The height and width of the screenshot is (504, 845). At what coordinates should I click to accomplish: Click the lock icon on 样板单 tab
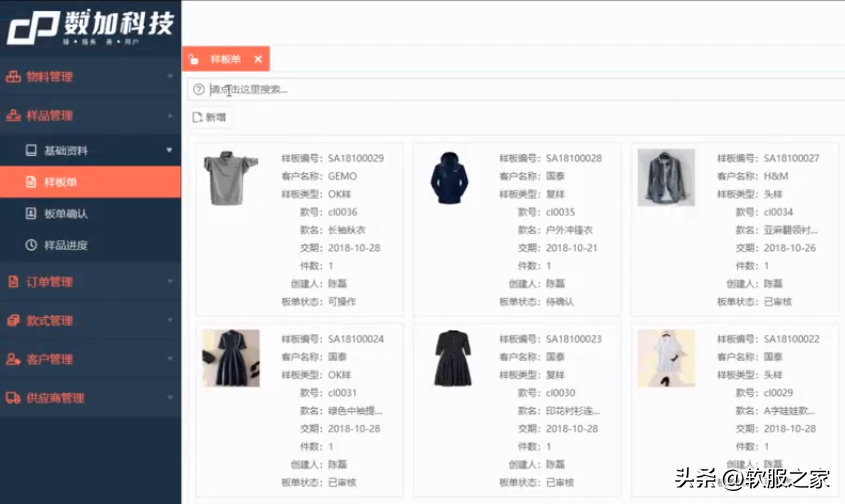(194, 60)
